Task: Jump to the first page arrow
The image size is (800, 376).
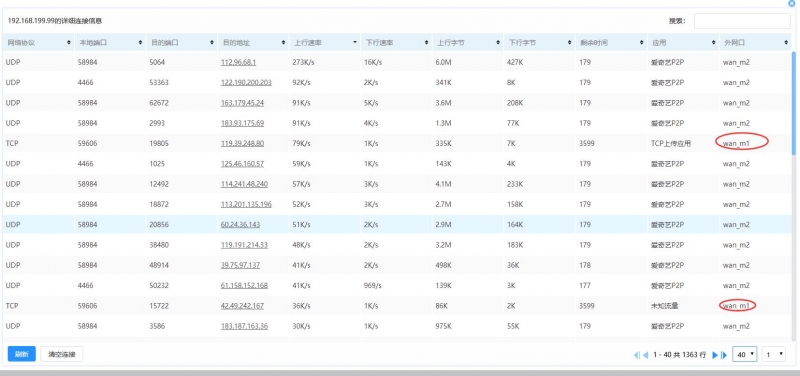Action: tap(636, 355)
